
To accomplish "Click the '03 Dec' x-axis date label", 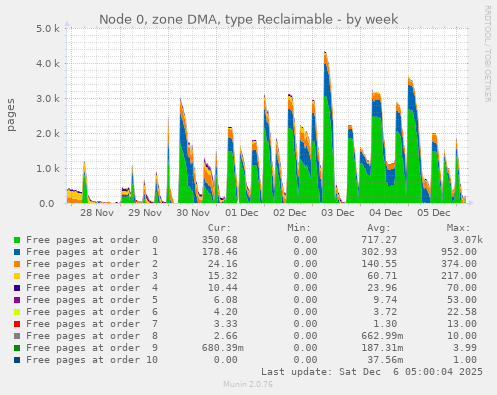I will click(338, 213).
